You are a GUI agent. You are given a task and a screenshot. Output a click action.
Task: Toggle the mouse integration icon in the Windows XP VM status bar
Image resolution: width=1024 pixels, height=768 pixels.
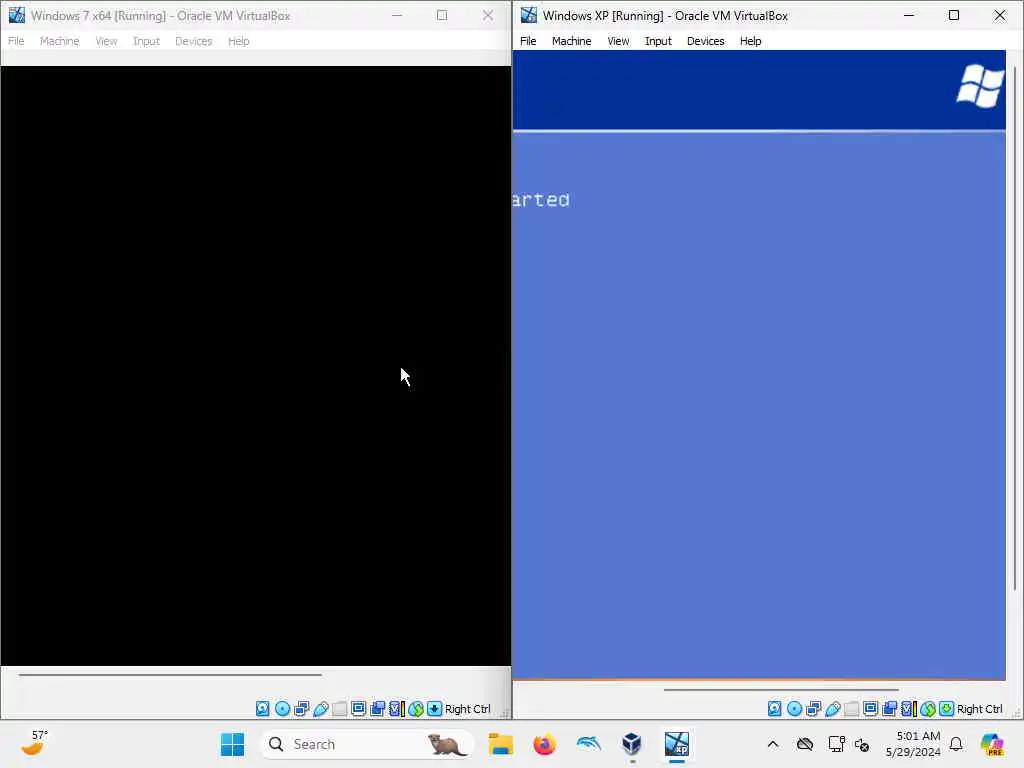pos(928,709)
